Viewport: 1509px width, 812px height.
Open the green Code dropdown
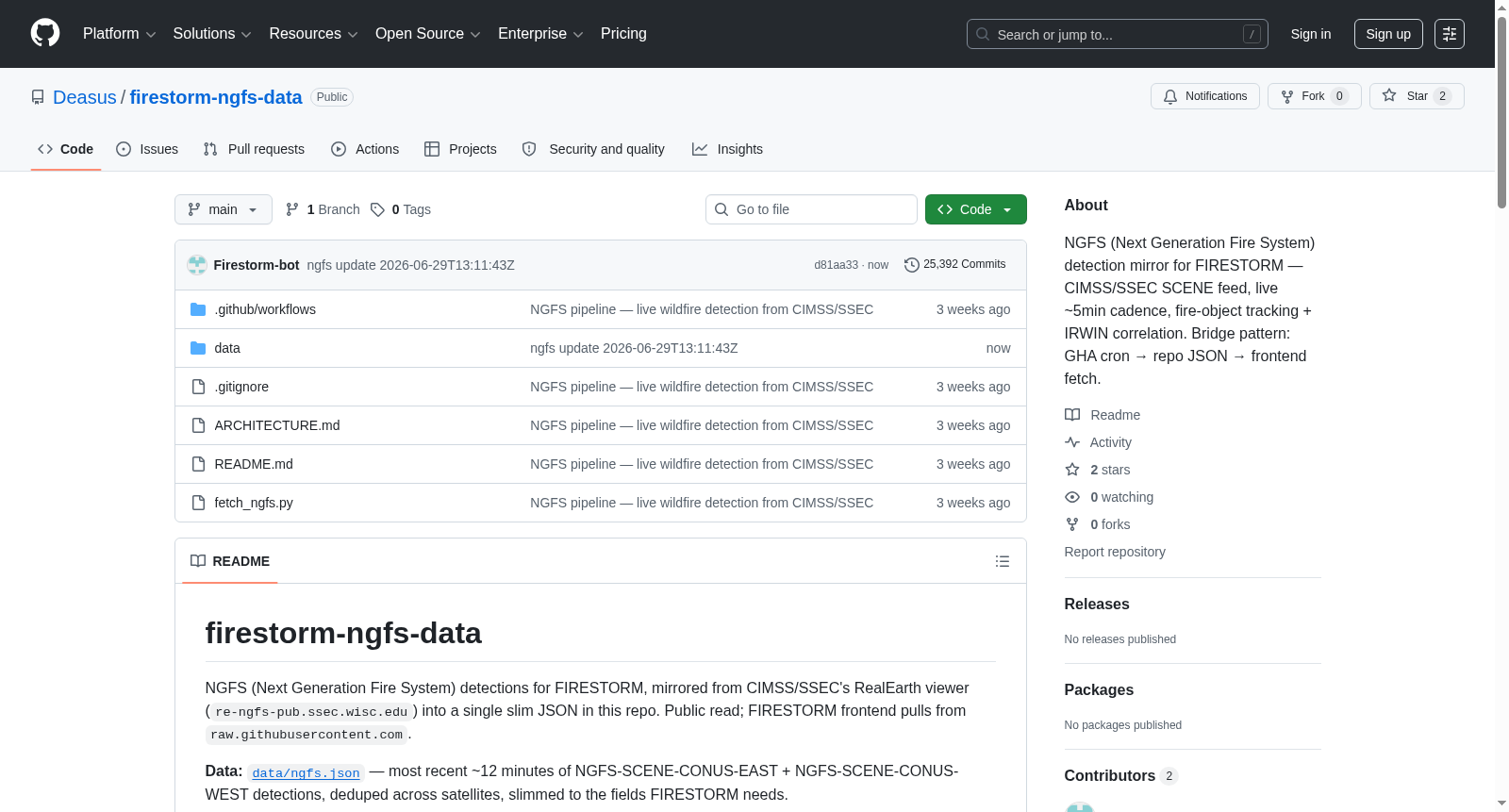pyautogui.click(x=976, y=209)
